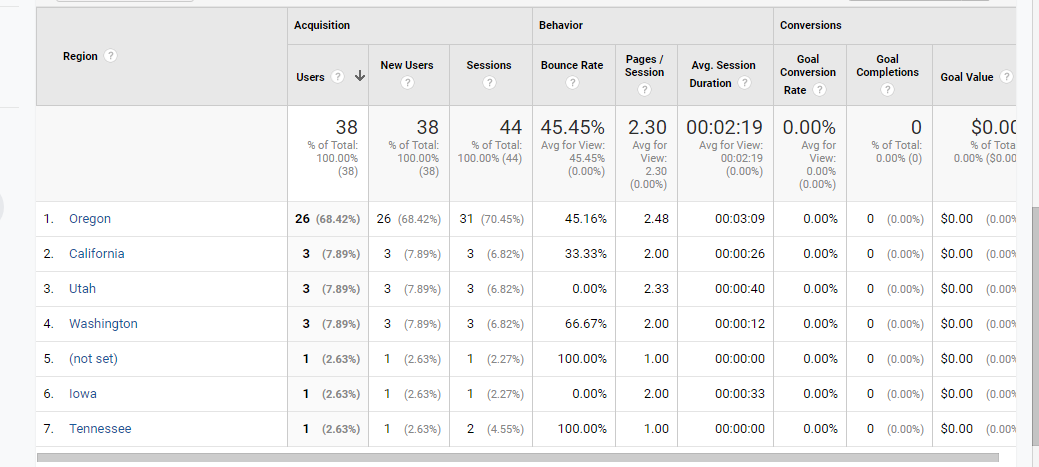Viewport: 1039px width, 467px height.
Task: Show help for Bounce Rate metric
Action: [572, 83]
